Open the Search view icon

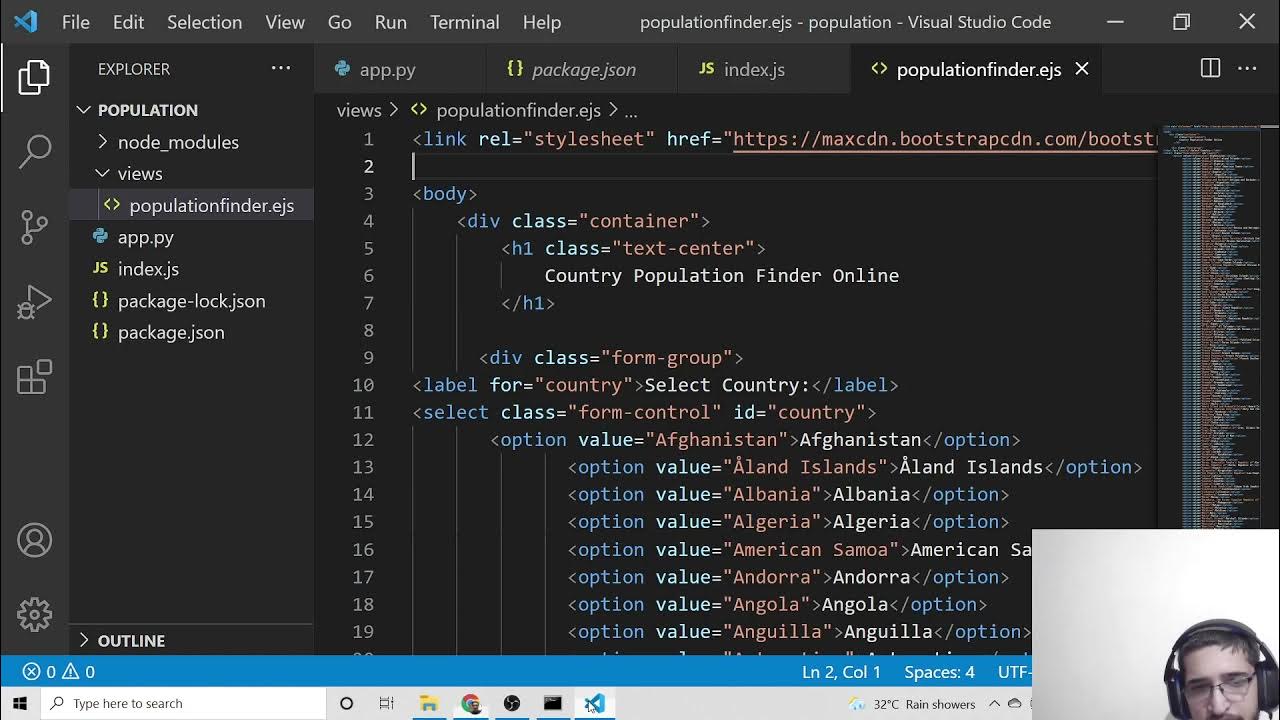[x=34, y=152]
